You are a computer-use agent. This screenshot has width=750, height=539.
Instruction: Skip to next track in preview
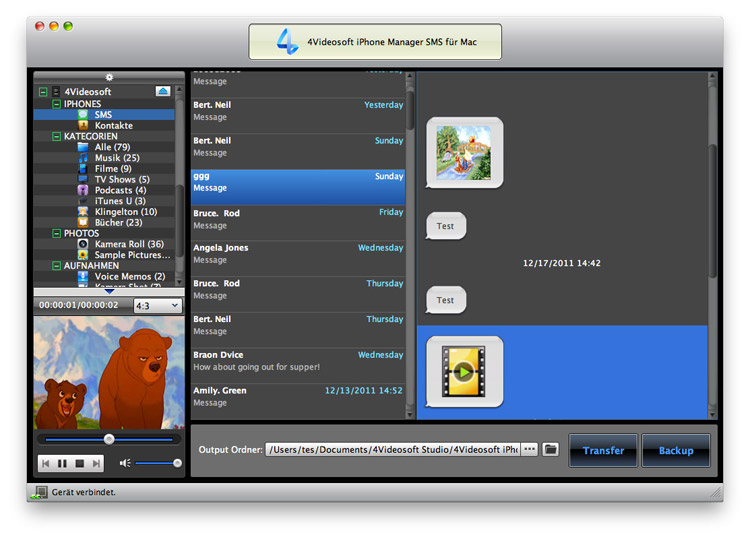point(95,463)
